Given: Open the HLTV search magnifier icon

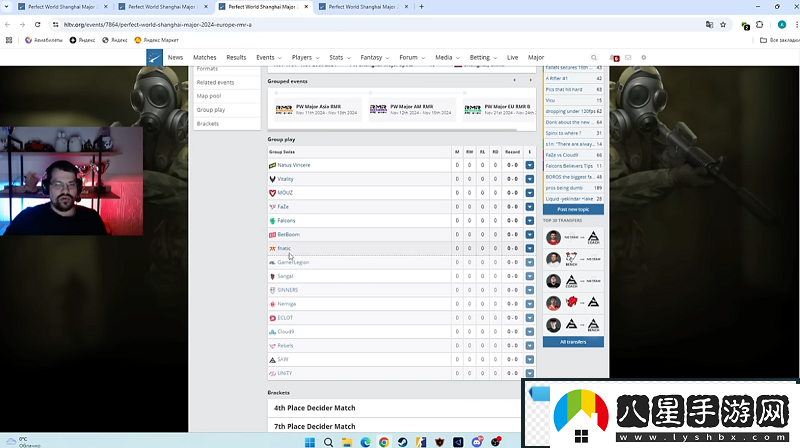Looking at the screenshot, I should point(594,58).
